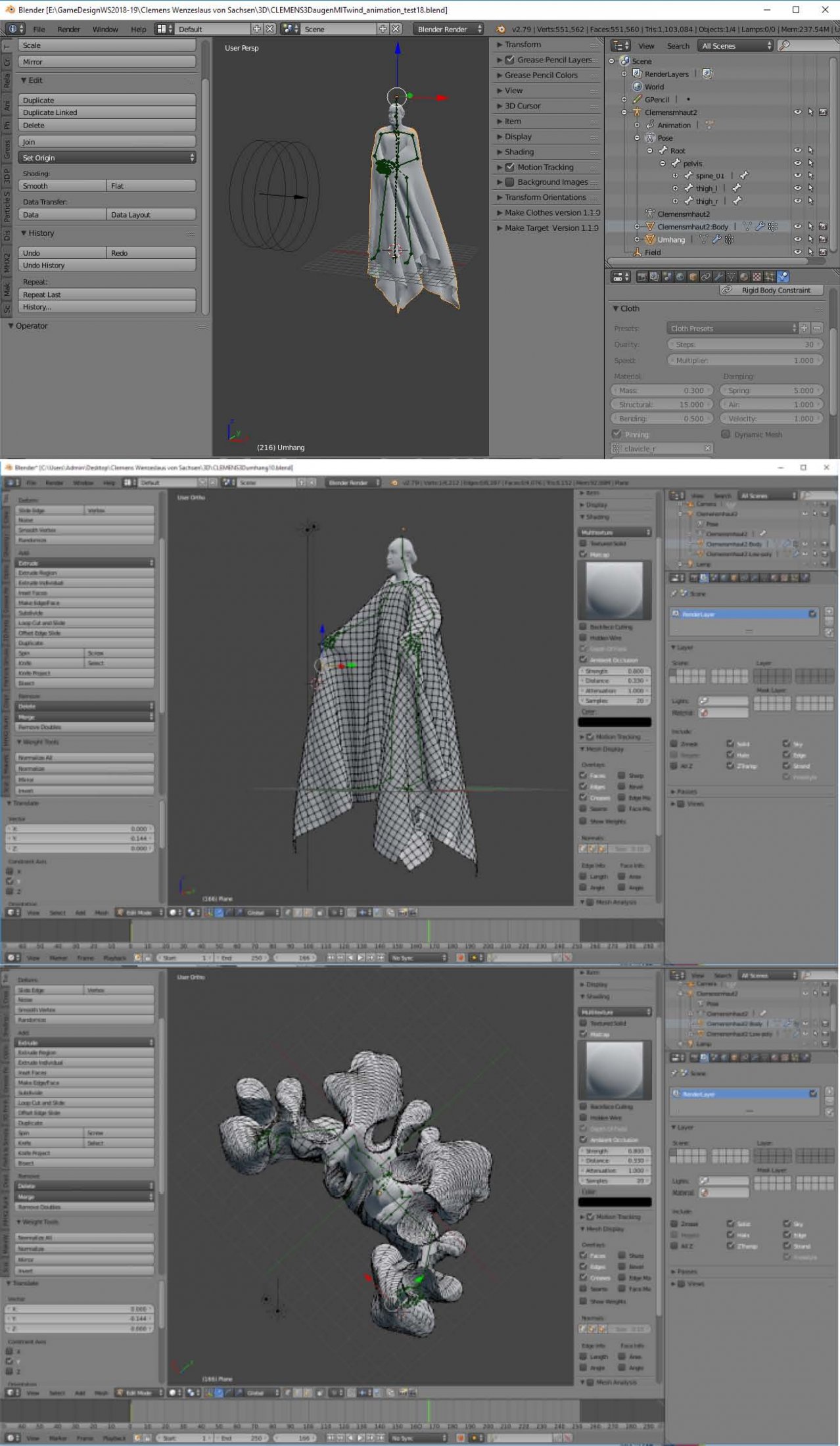Remove cloth preset with minus button
The width and height of the screenshot is (840, 1446).
[817, 328]
